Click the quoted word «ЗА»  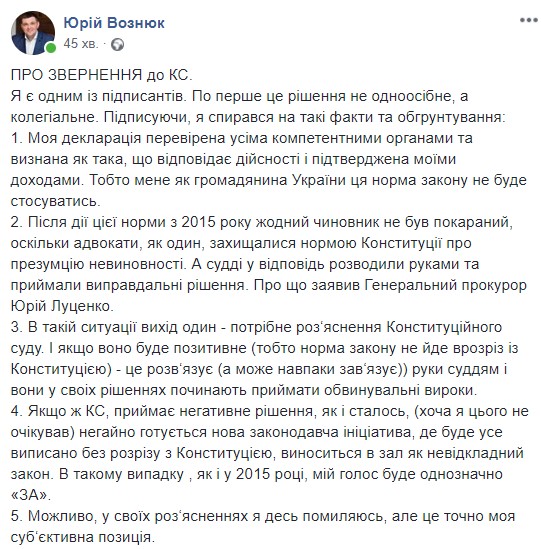[x=31, y=495]
